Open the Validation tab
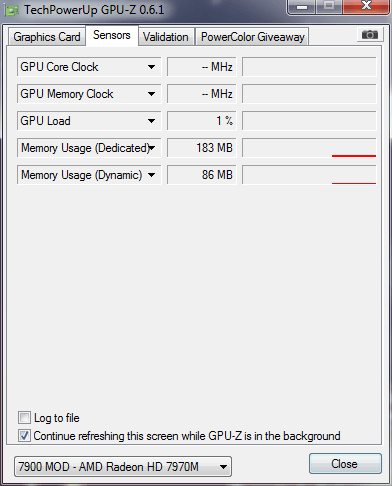The width and height of the screenshot is (392, 486). click(x=166, y=37)
